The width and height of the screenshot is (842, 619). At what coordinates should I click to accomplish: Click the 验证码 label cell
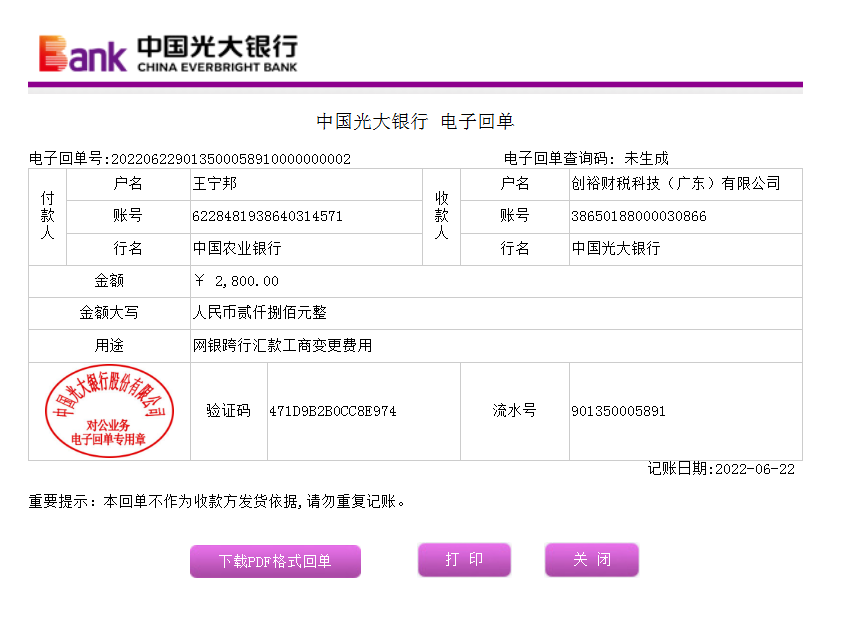(x=229, y=411)
